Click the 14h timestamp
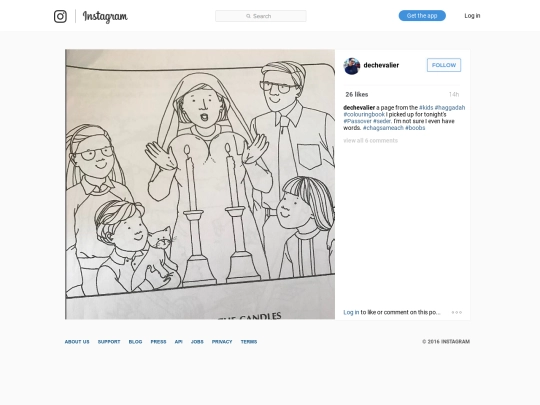The width and height of the screenshot is (540, 405). click(454, 94)
